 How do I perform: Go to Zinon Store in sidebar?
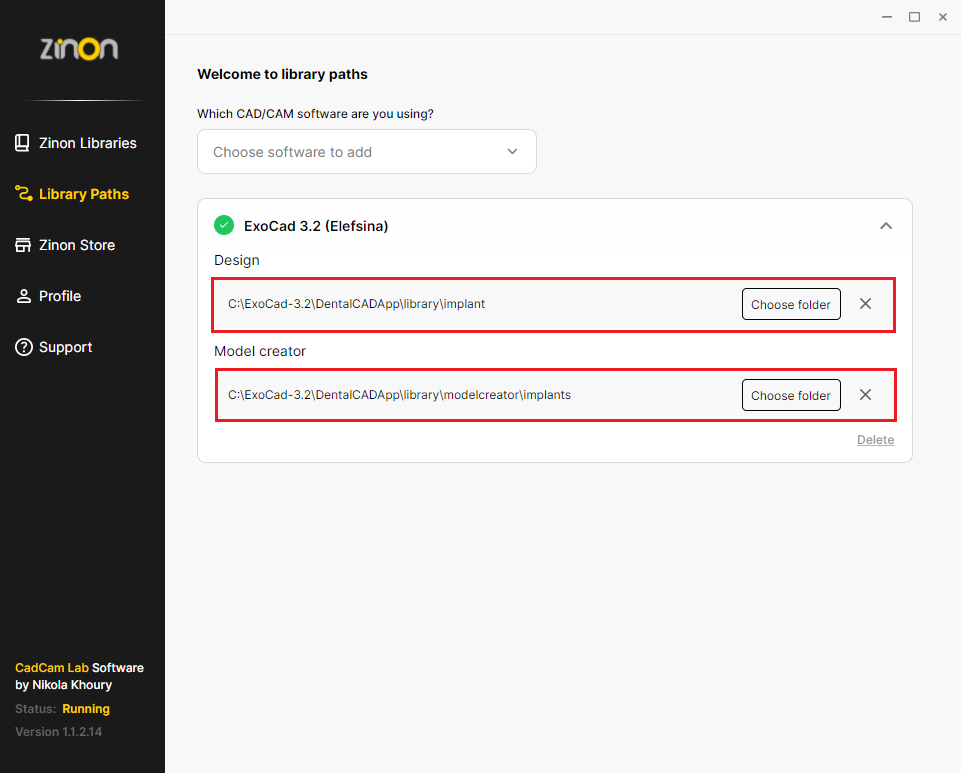65,245
